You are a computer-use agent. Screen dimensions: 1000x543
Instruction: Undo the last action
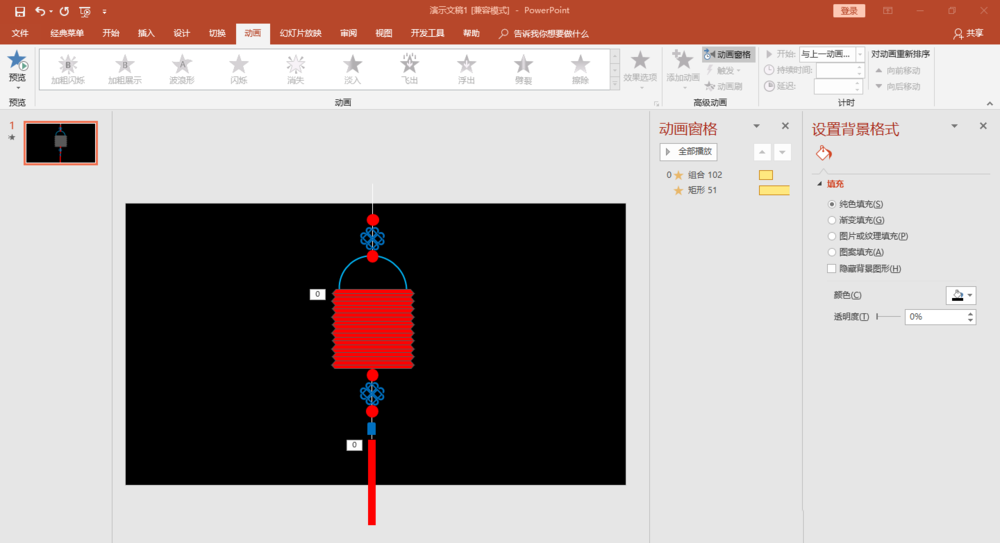point(40,11)
